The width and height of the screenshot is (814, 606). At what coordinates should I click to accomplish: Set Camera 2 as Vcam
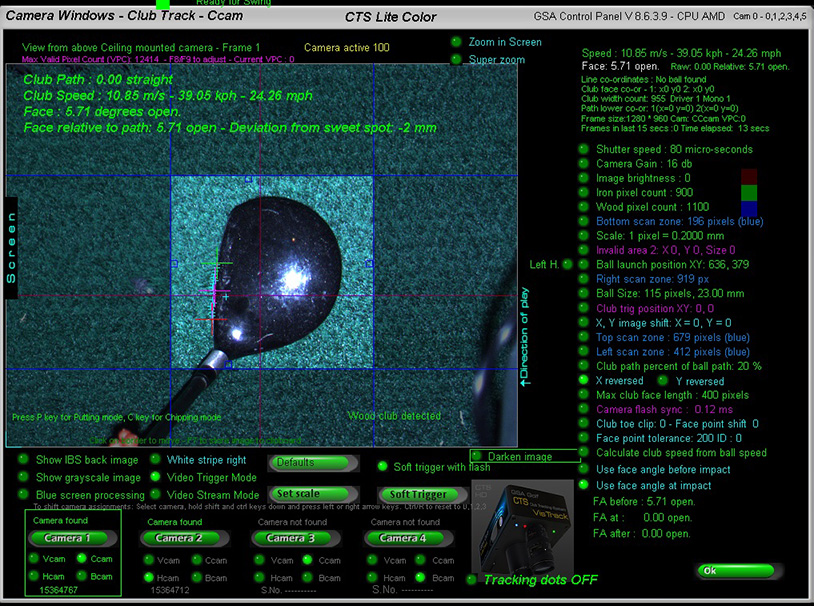tap(149, 560)
